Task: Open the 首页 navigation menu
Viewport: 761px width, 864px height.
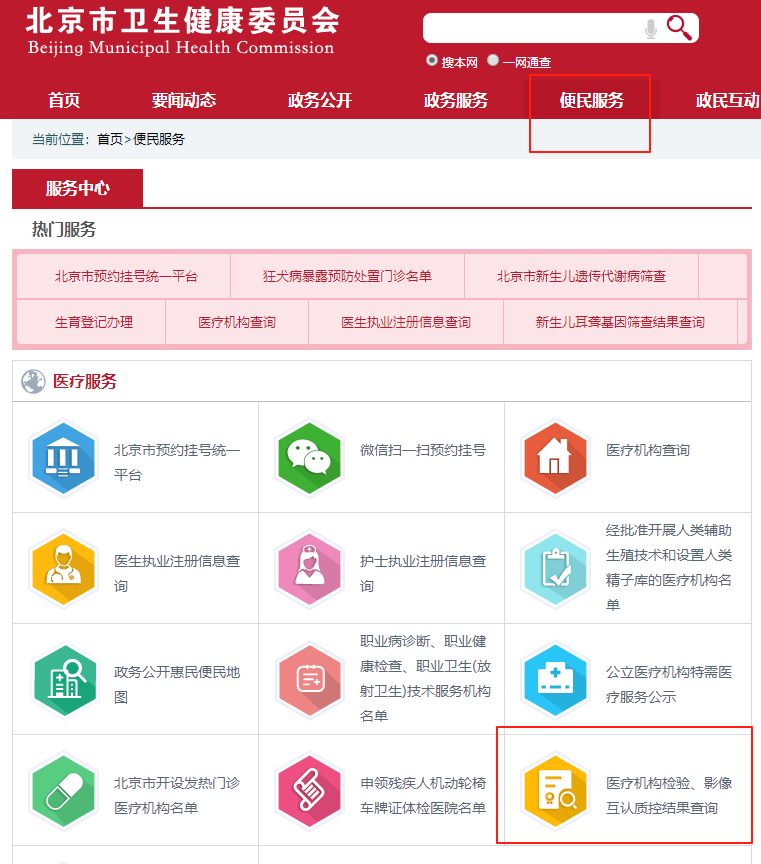Action: pos(64,100)
